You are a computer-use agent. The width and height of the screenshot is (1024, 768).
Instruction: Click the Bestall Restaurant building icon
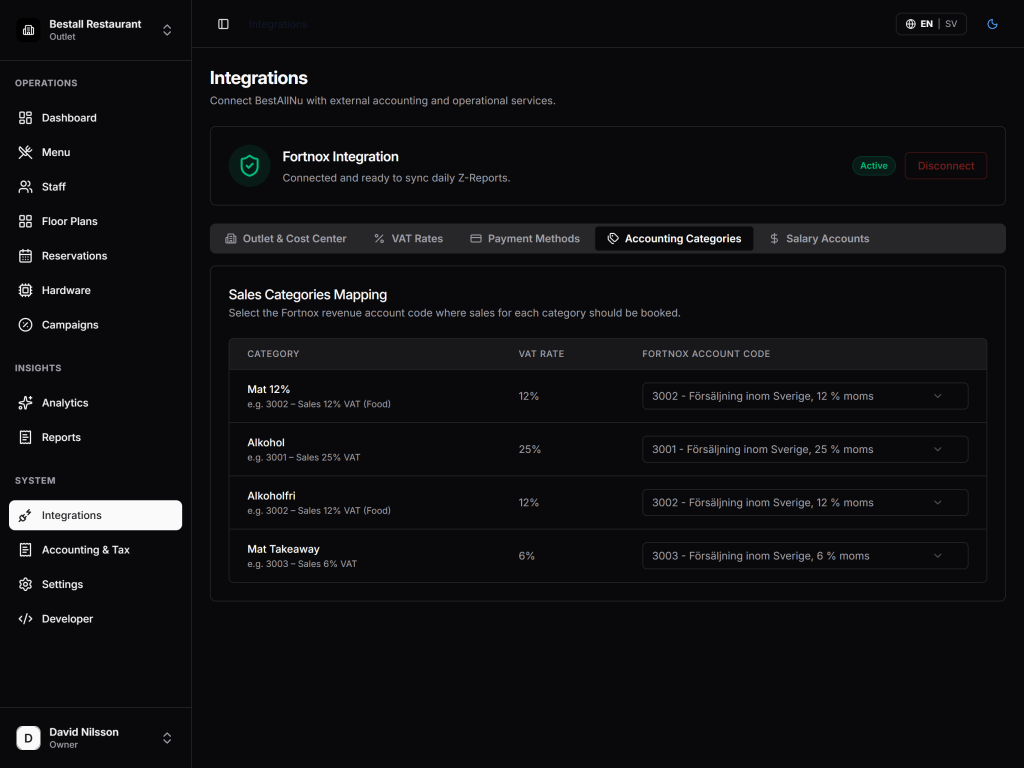(28, 30)
